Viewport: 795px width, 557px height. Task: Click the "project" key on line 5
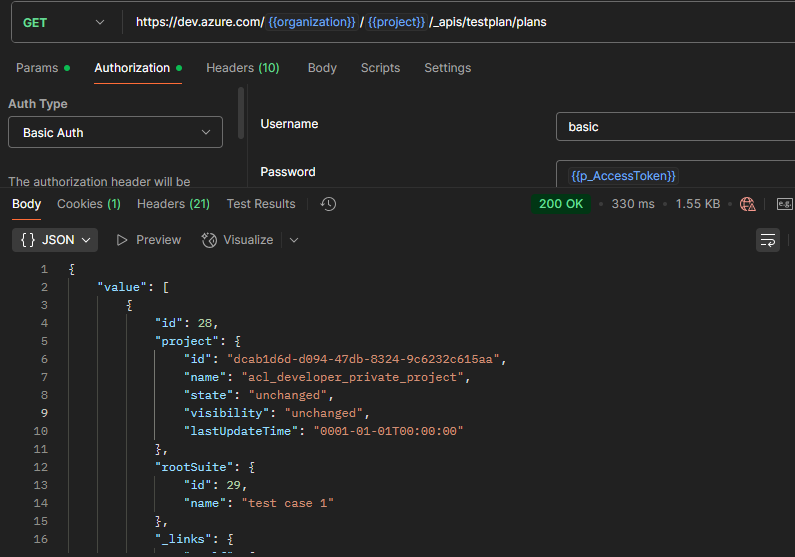point(187,341)
